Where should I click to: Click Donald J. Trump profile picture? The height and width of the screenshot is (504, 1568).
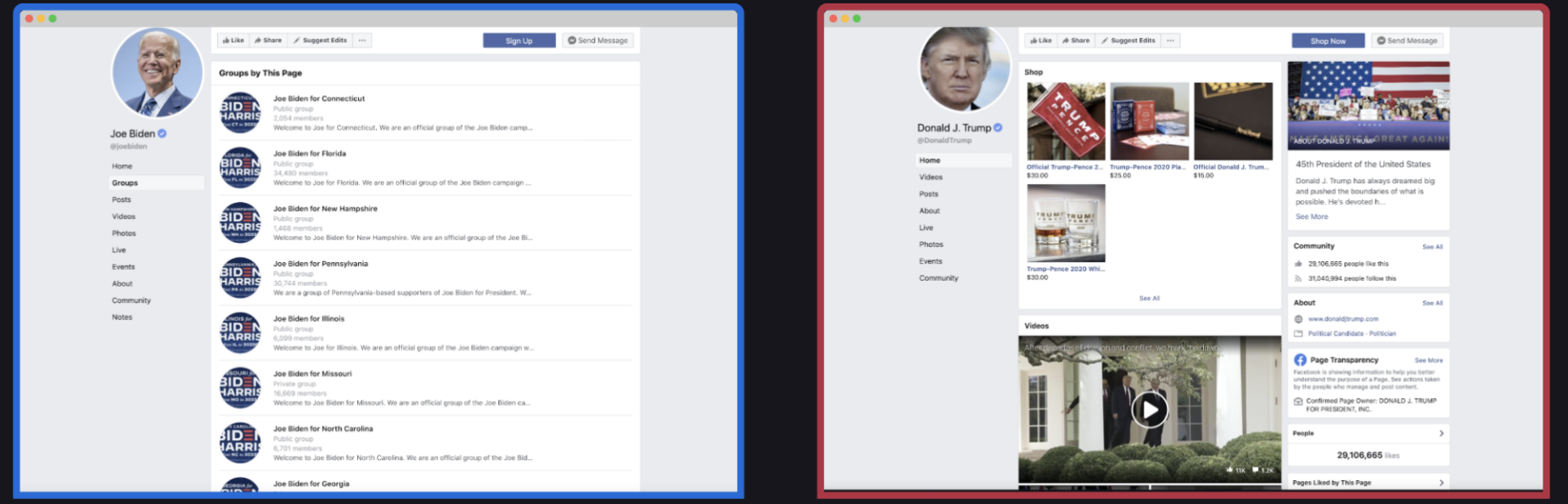tap(965, 69)
